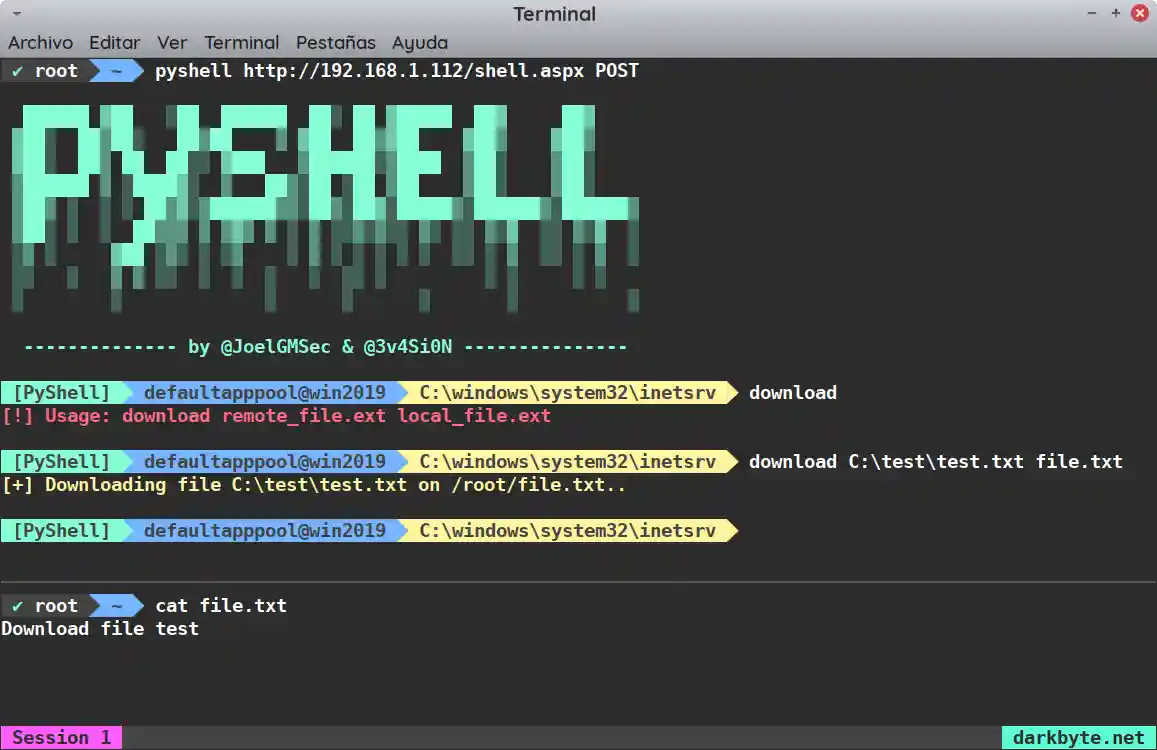Click the Usage: download remote_file.ext error line
The image size is (1157, 750).
coord(277,416)
